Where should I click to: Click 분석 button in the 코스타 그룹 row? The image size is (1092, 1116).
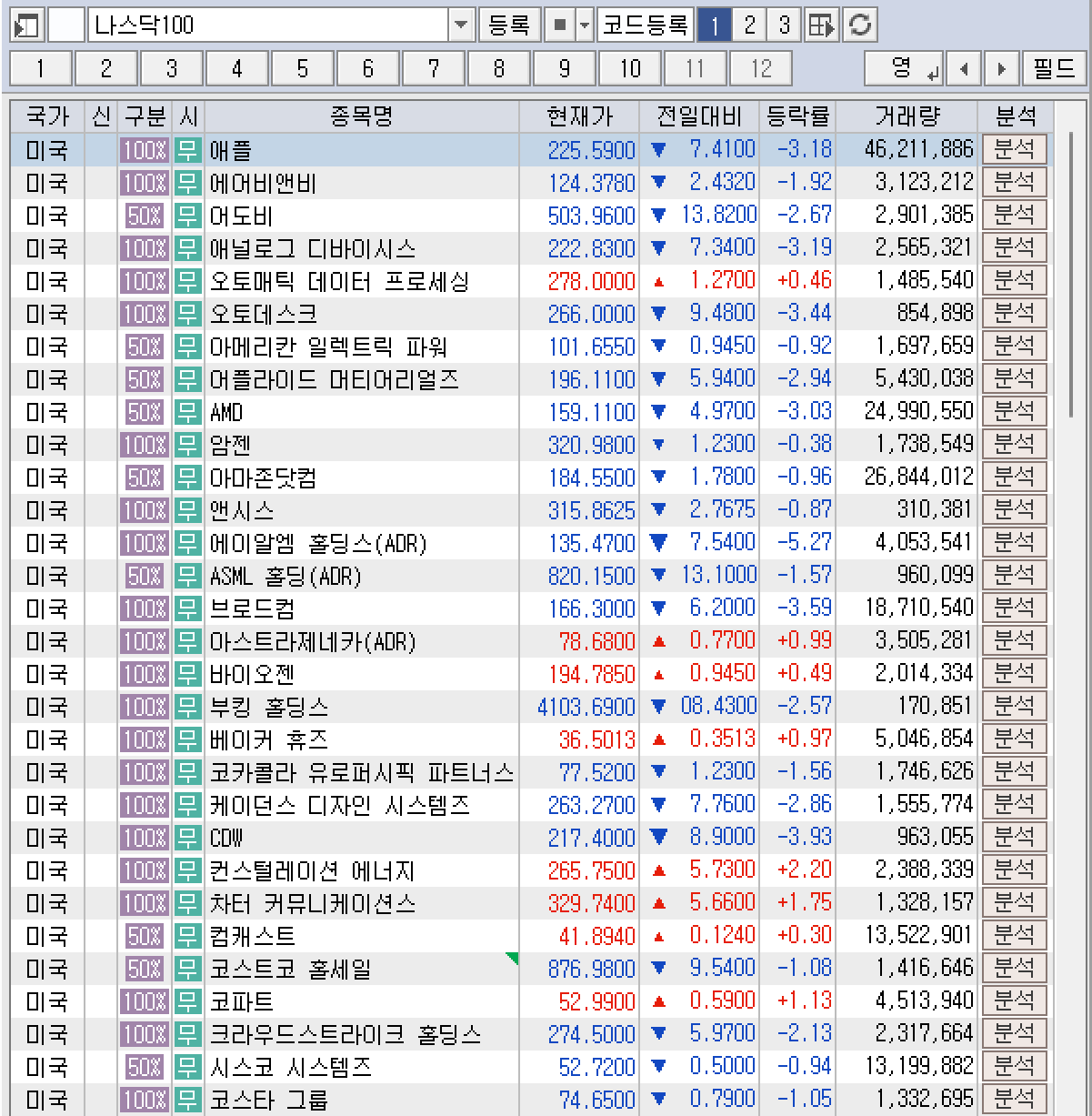pos(1014,1100)
